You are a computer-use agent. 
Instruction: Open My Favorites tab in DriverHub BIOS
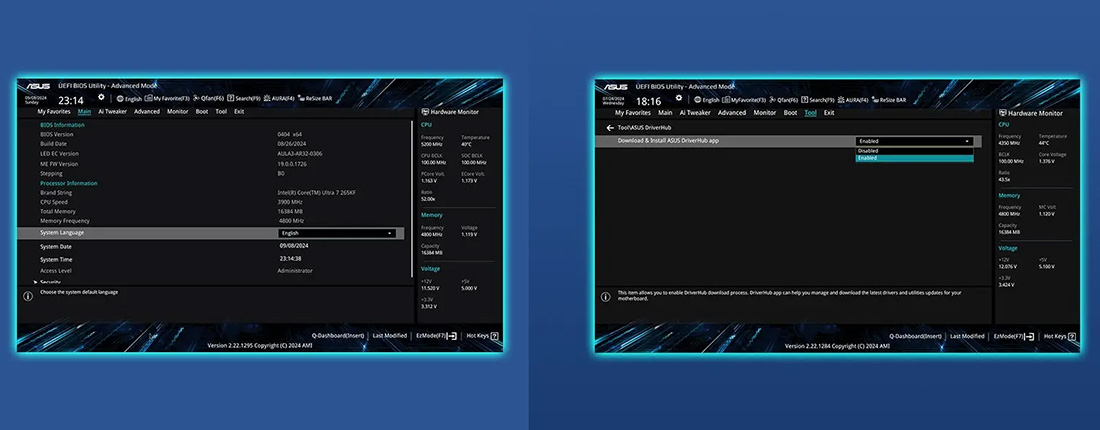point(633,112)
